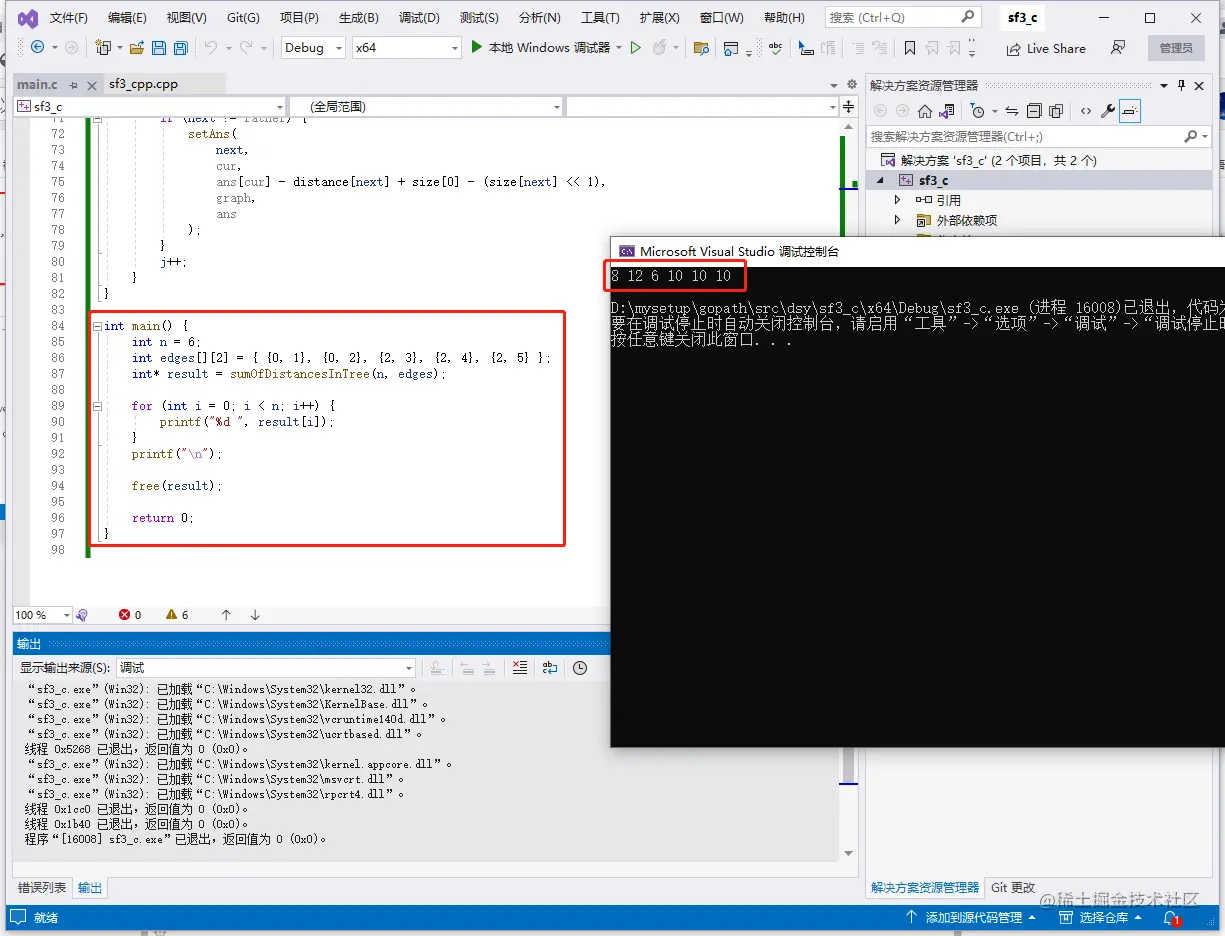1225x936 pixels.
Task: Toggle word wrap in Output panel
Action: point(550,668)
